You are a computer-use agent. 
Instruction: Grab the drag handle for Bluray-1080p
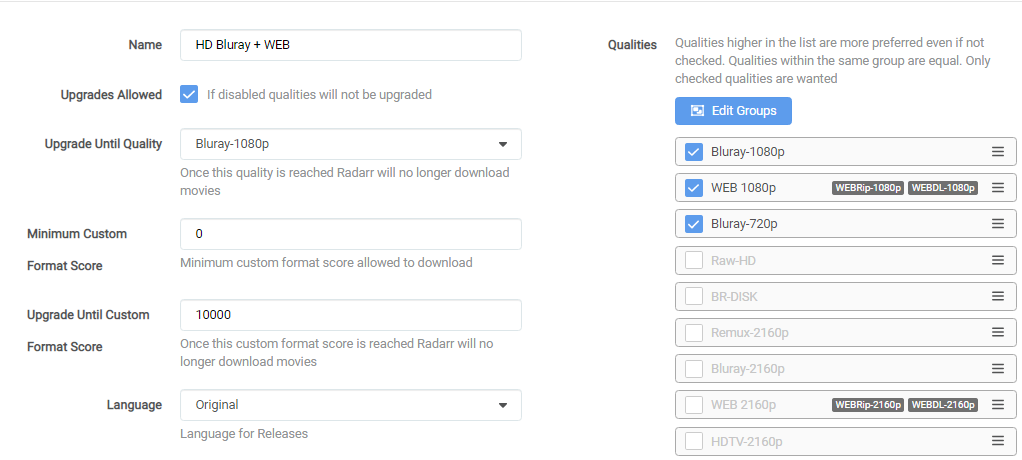[x=997, y=152]
